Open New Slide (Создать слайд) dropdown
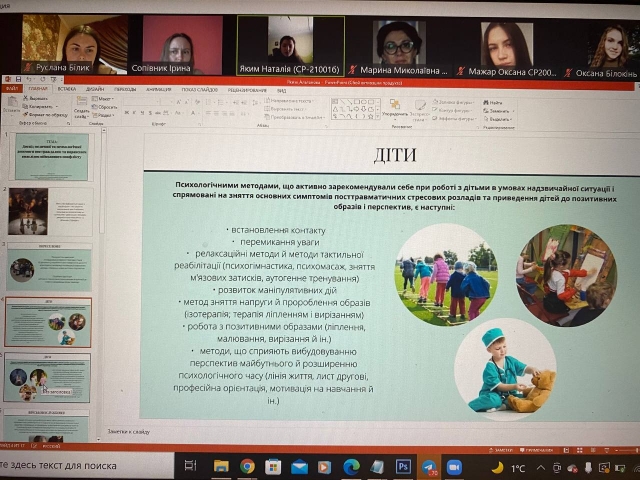 82,114
